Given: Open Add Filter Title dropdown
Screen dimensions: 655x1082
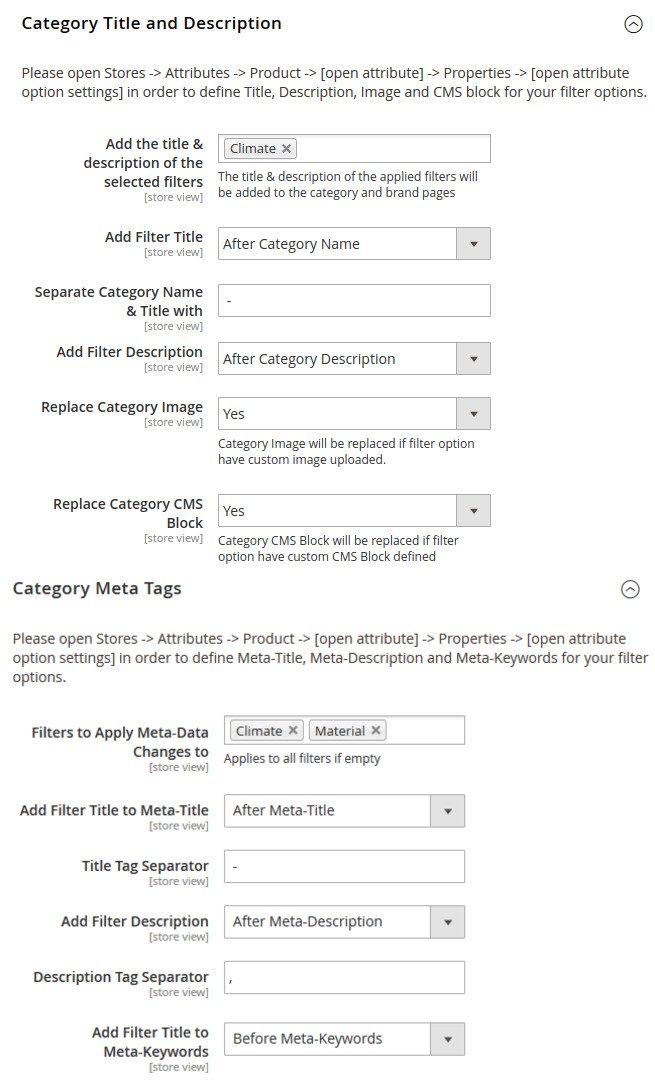Looking at the screenshot, I should click(473, 244).
